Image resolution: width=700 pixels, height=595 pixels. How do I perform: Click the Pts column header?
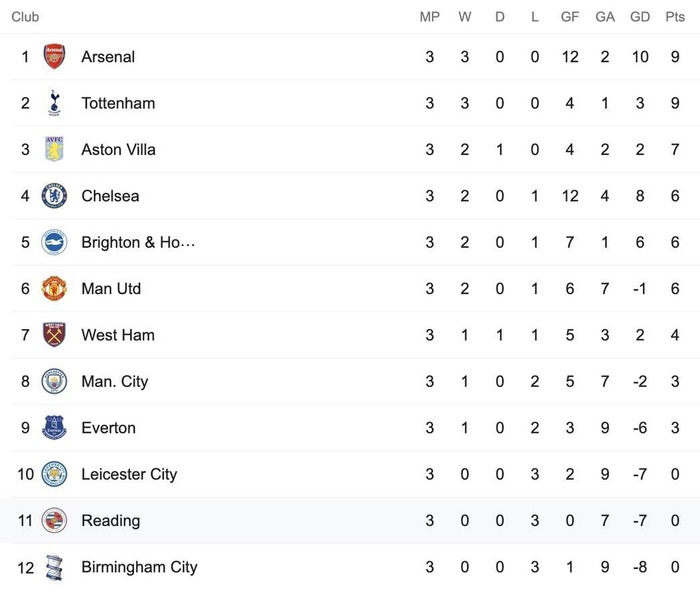[x=675, y=17]
